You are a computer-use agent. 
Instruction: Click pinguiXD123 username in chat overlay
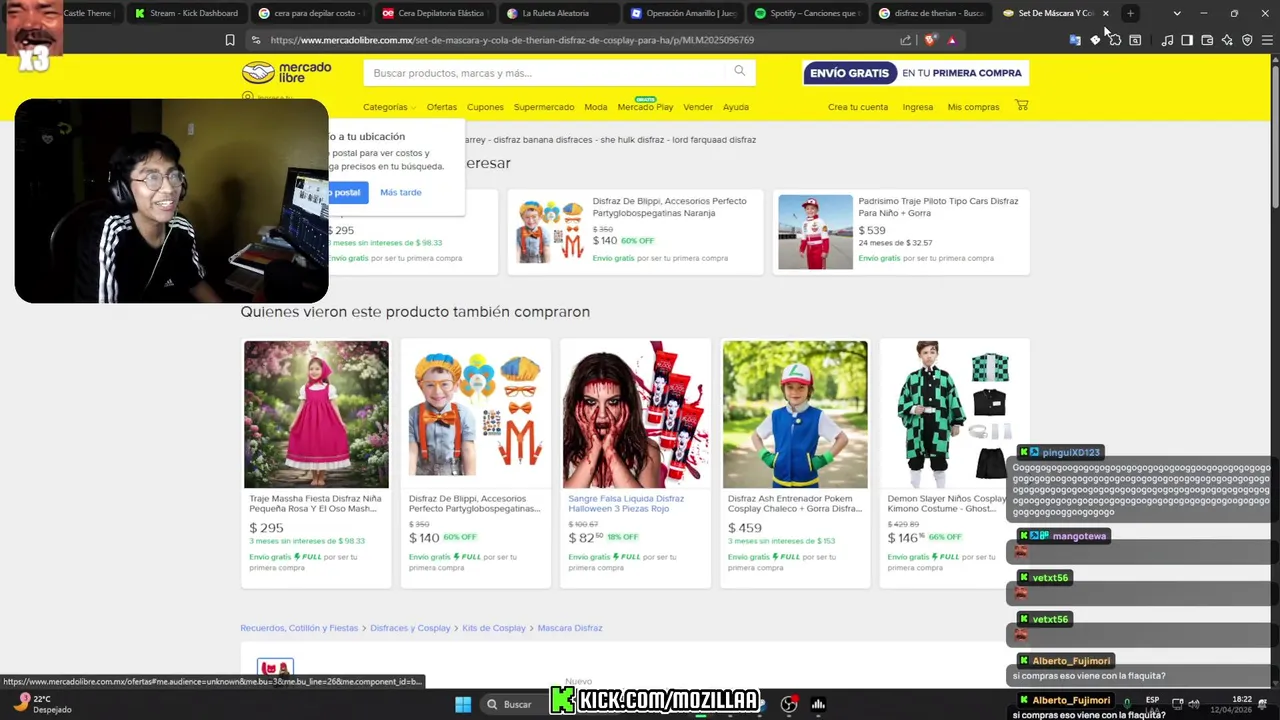click(x=1071, y=453)
